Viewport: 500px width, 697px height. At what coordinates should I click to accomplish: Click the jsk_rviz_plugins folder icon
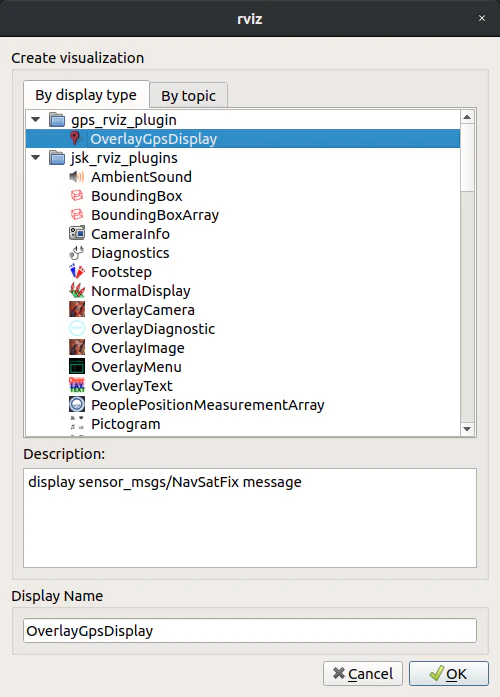point(57,158)
